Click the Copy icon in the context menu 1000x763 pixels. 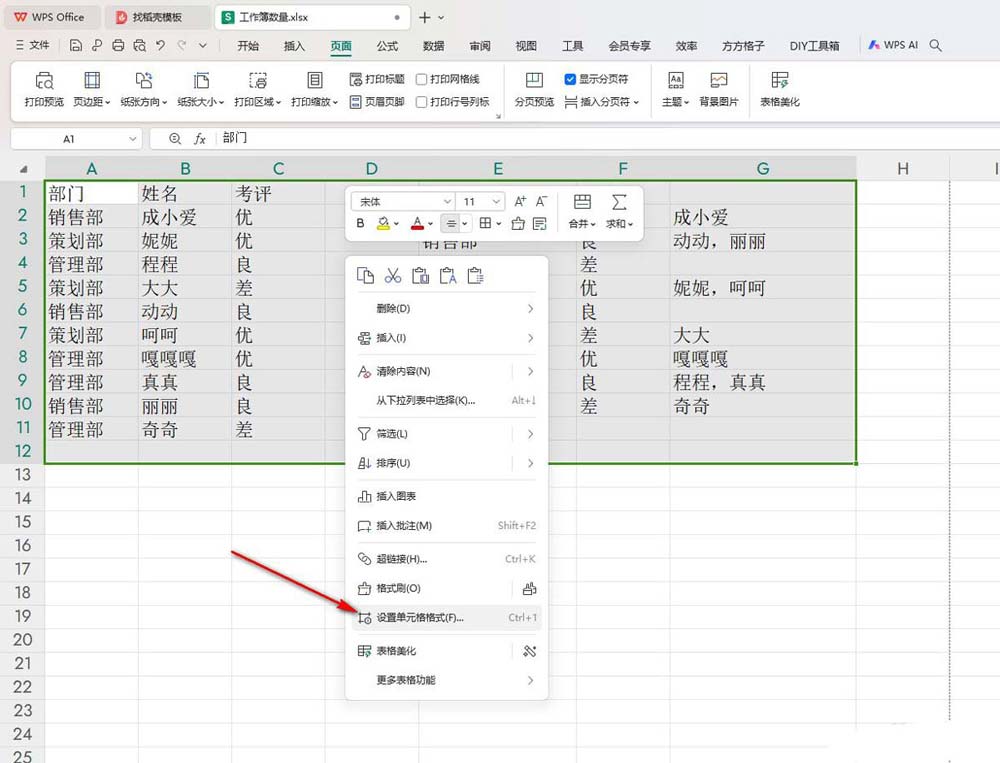click(365, 276)
